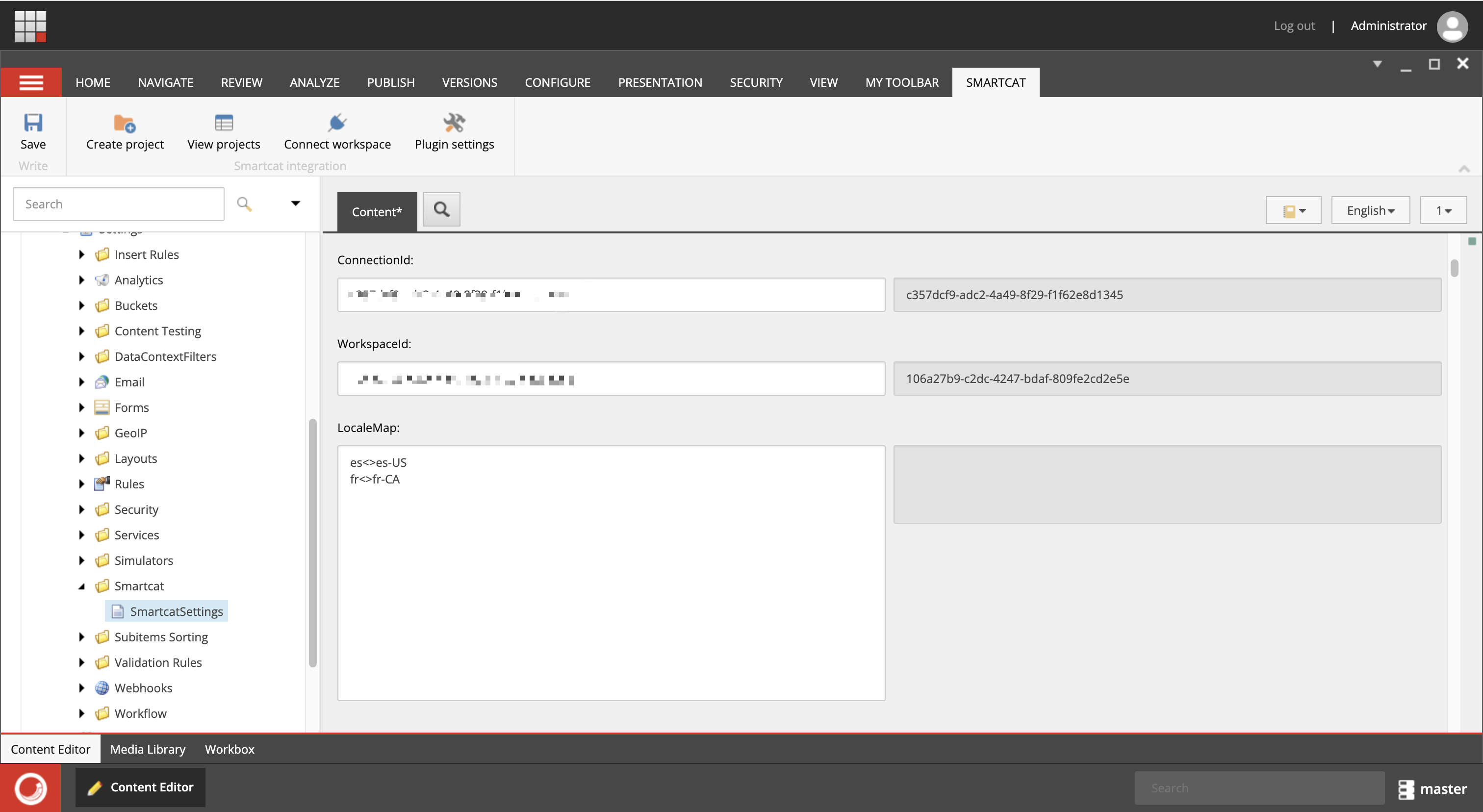The height and width of the screenshot is (812, 1483).
Task: Click the Buckets folder icon
Action: 102,305
